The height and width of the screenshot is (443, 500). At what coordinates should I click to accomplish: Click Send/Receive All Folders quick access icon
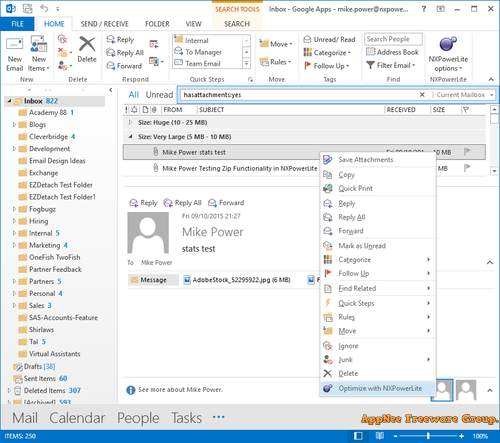coord(27,9)
